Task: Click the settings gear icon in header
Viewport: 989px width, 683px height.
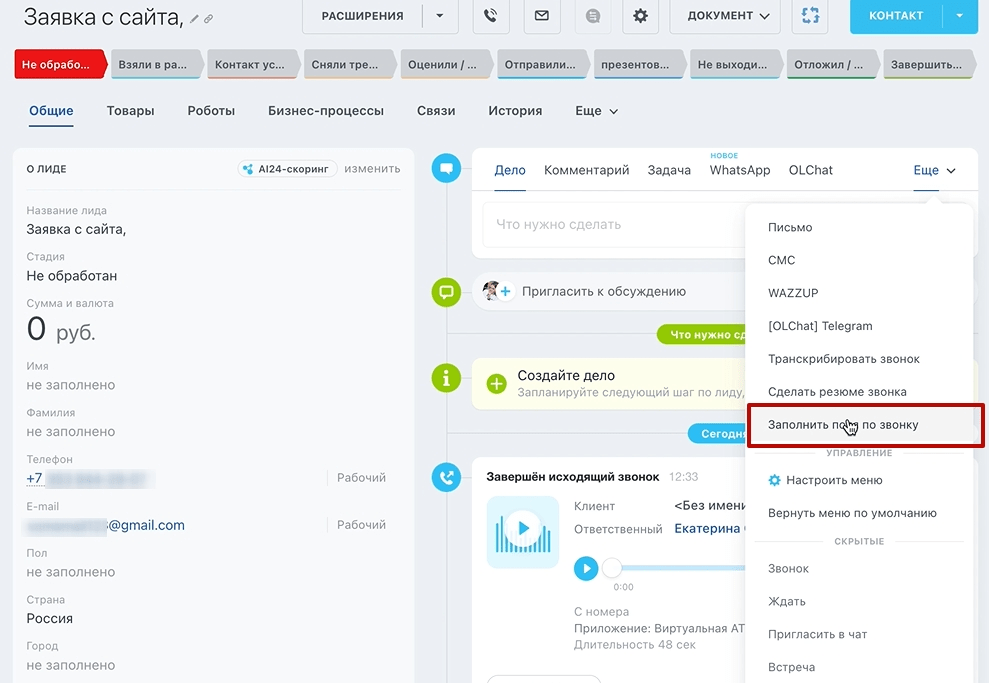Action: [x=640, y=16]
